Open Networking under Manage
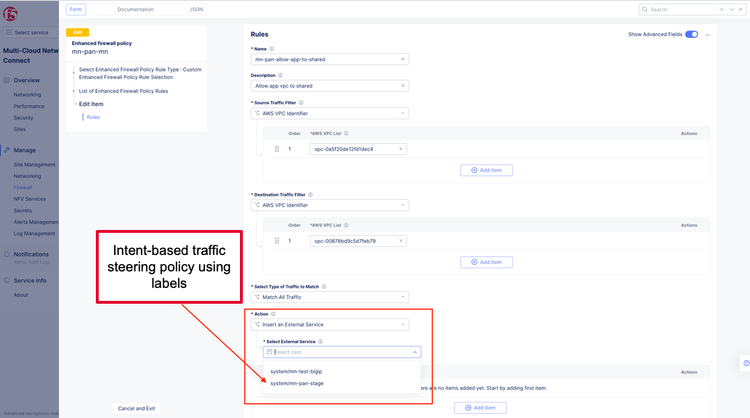 point(27,176)
